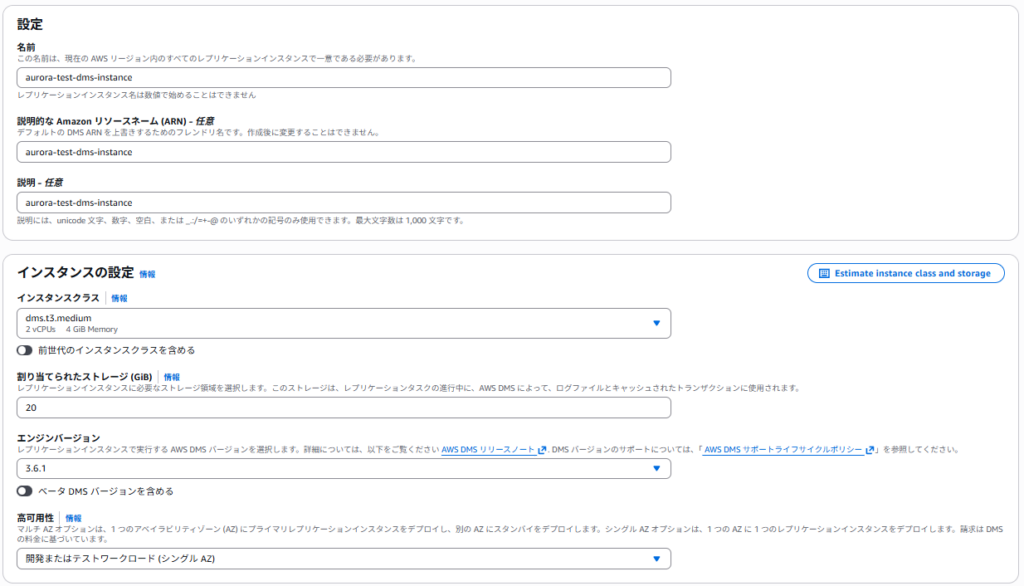The width and height of the screenshot is (1024, 586).
Task: Open 情報 link next to 割り当てられたストレージ
Action: [x=172, y=377]
